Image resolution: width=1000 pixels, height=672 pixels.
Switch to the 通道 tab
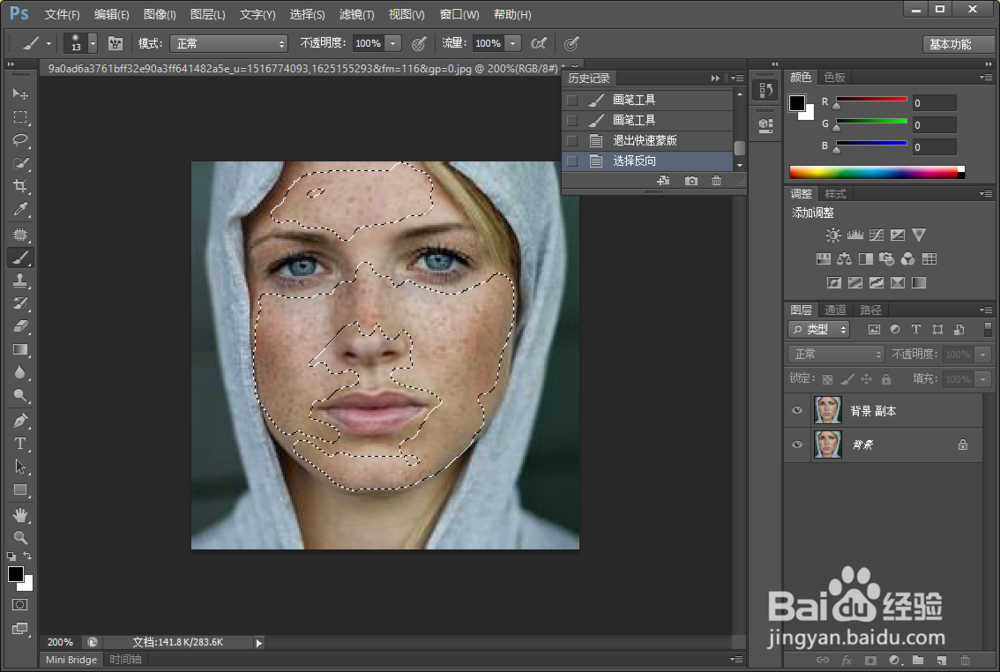[835, 310]
